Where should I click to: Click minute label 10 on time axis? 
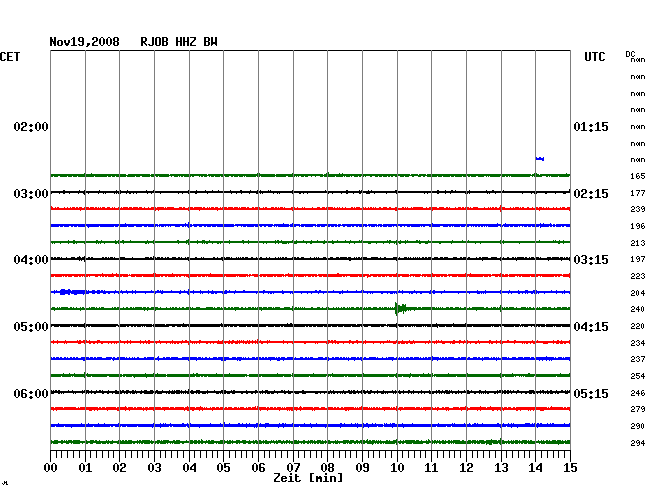pos(397,468)
